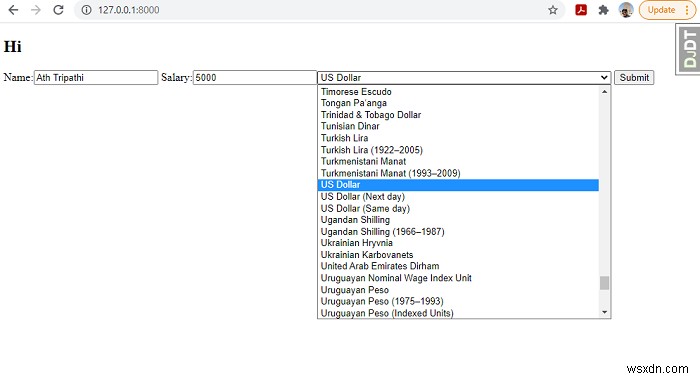
Task: Open the Chrome menu three-dots icon
Action: (687, 10)
